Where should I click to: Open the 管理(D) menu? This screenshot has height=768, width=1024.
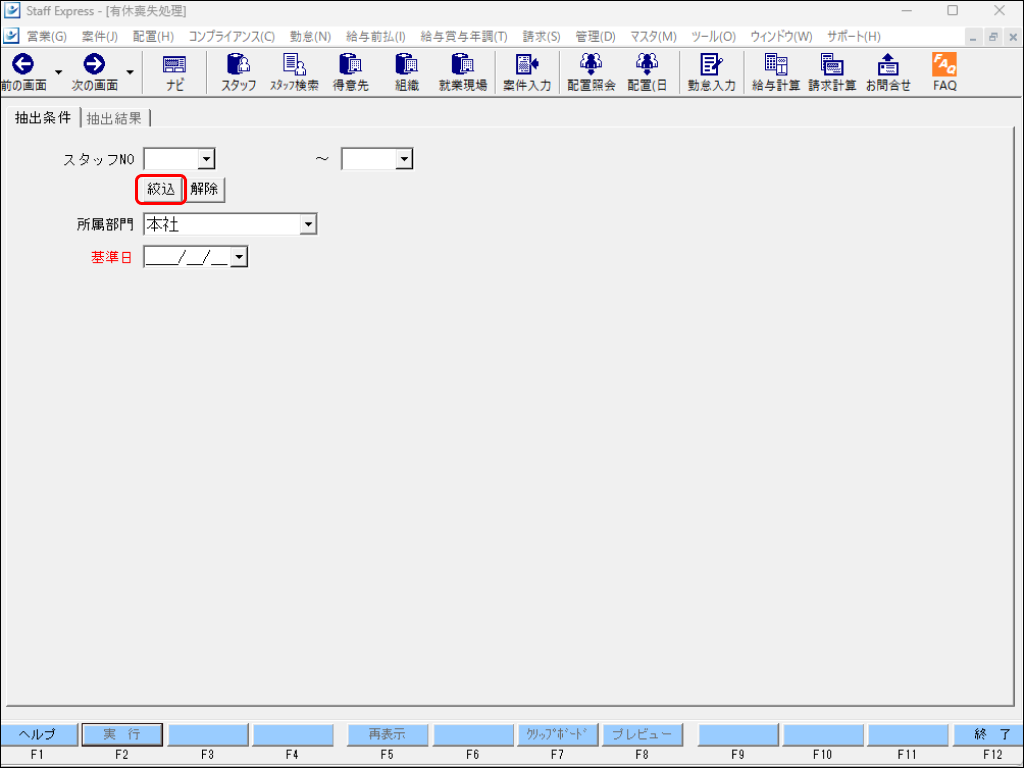(595, 37)
